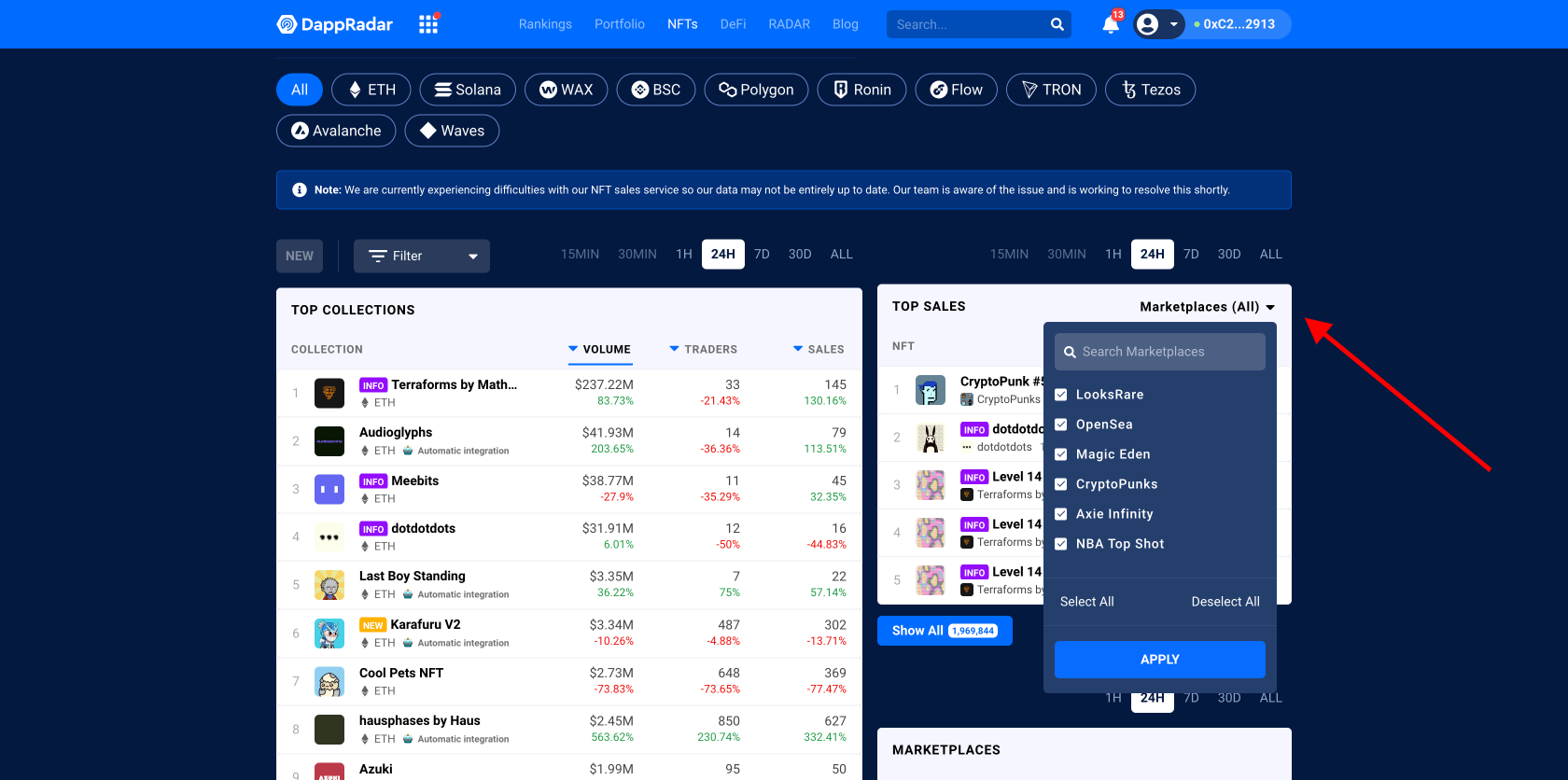Image resolution: width=1568 pixels, height=780 pixels.
Task: Select the Waves chain filter
Action: coord(452,131)
